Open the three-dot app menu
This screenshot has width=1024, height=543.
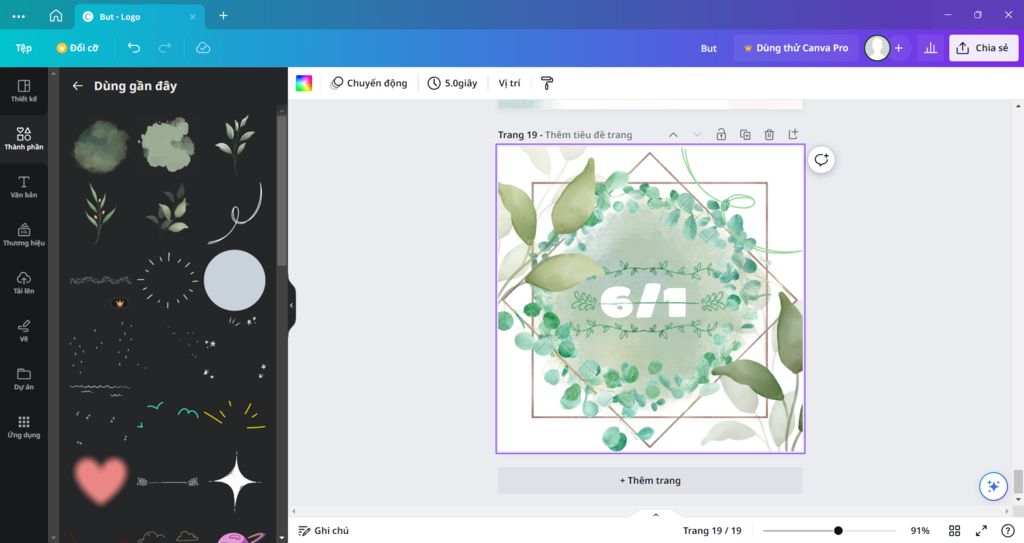pos(19,16)
